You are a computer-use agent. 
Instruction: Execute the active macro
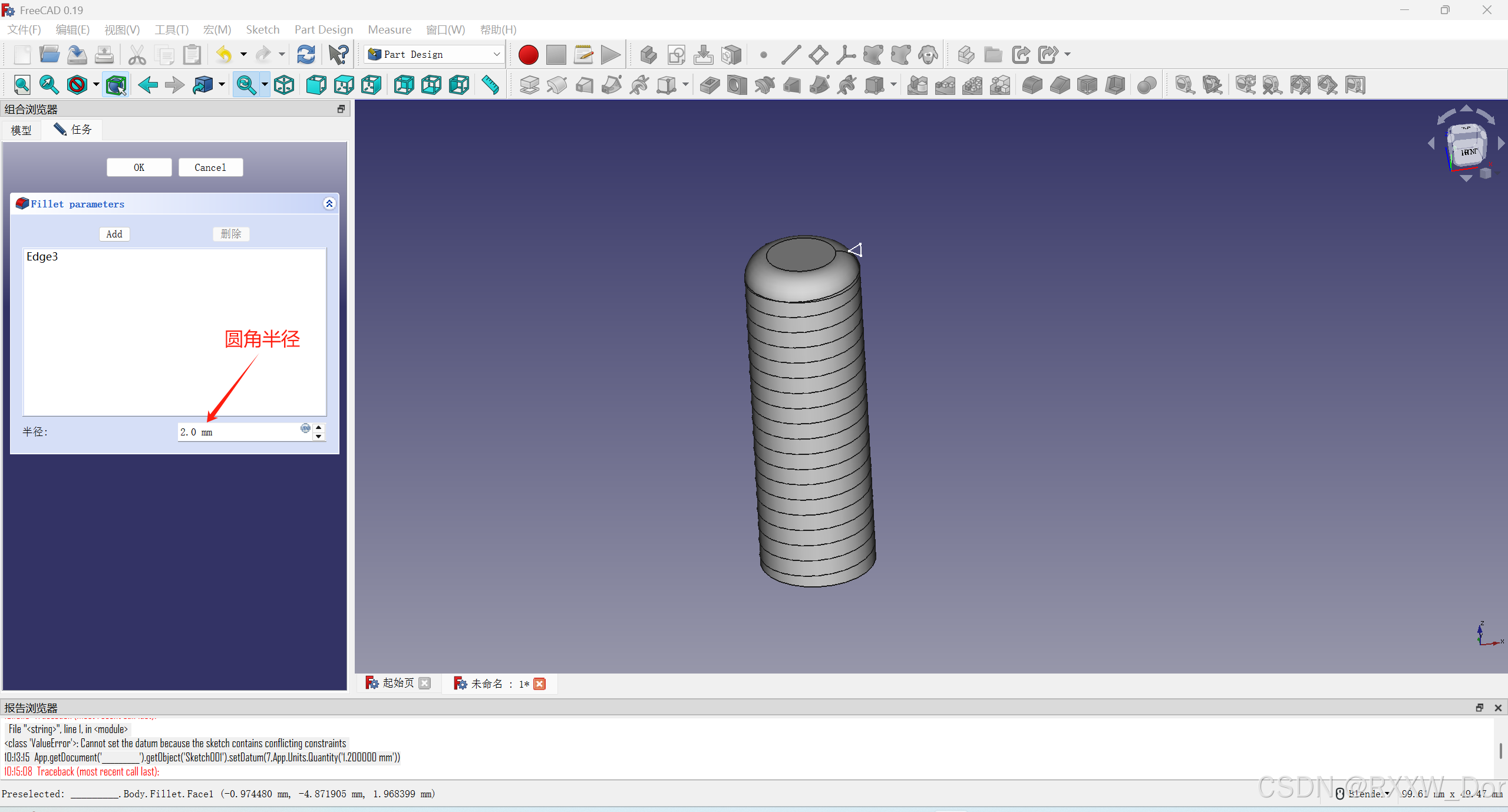[610, 54]
